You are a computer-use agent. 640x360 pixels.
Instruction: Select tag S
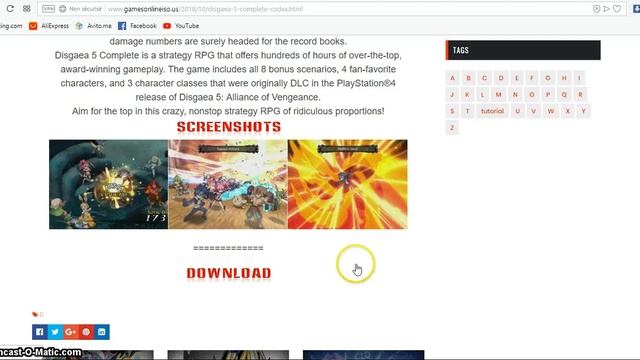pyautogui.click(x=452, y=111)
